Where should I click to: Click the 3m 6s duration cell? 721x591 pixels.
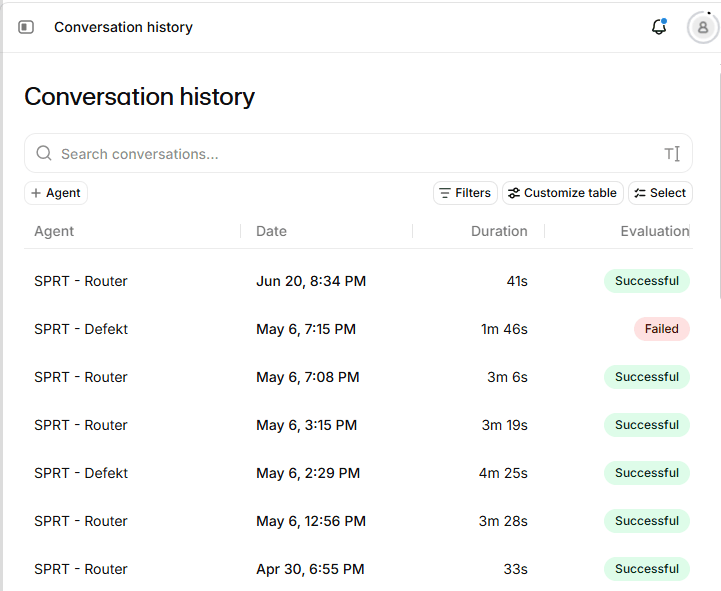click(x=507, y=377)
